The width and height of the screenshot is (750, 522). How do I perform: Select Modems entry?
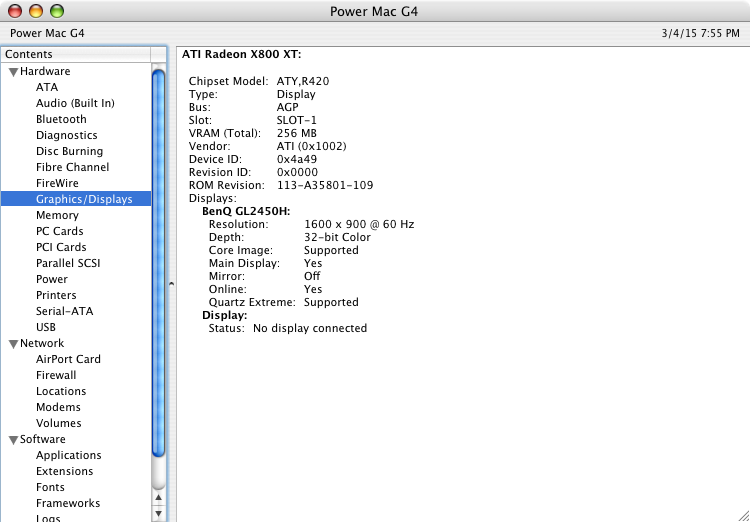coord(58,407)
